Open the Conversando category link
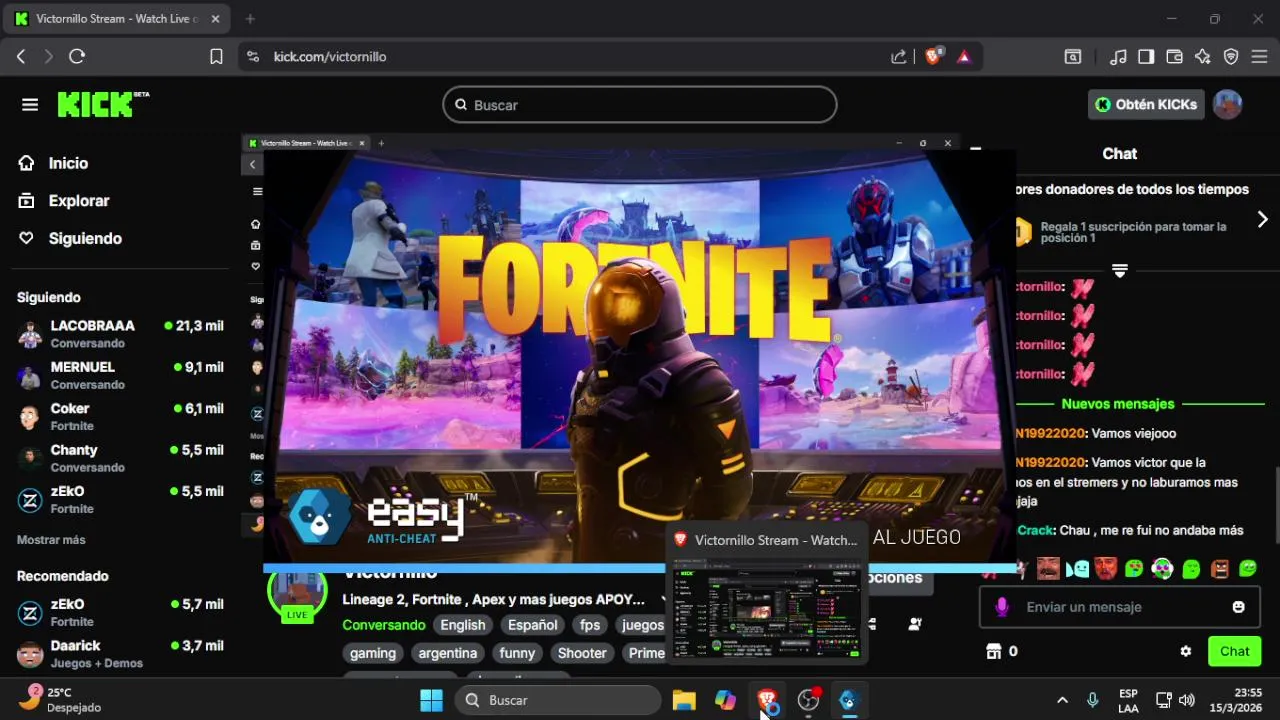Screen dimensions: 1280x720 pyautogui.click(x=384, y=625)
